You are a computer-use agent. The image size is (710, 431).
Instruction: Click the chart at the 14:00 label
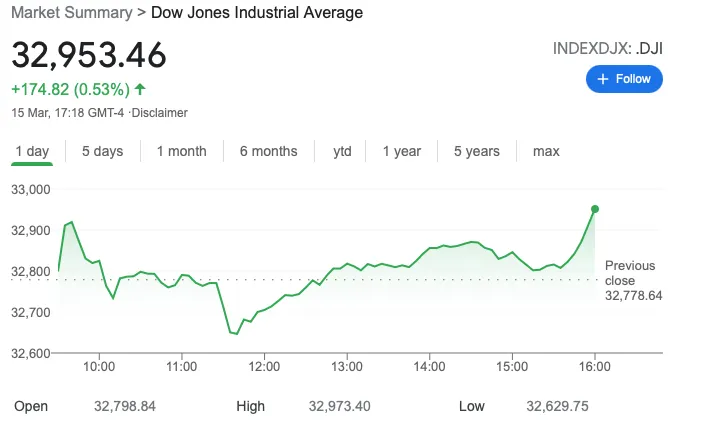tap(429, 367)
